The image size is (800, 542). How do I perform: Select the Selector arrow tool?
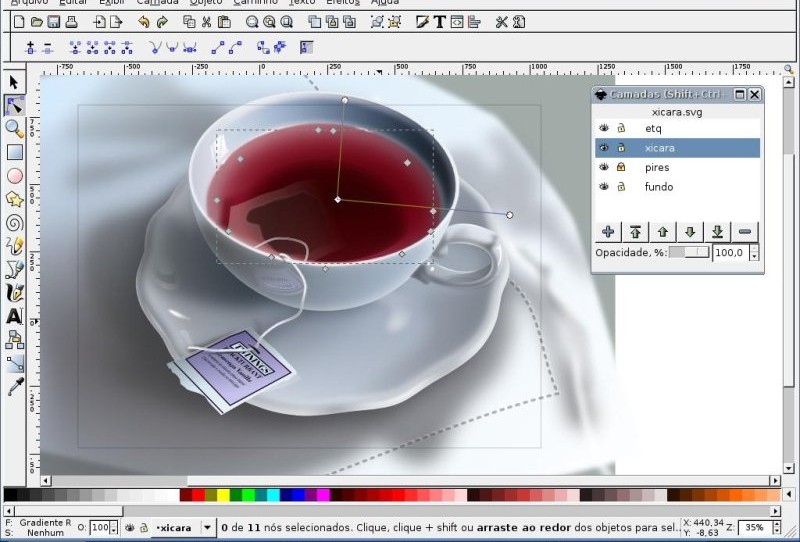coord(14,82)
